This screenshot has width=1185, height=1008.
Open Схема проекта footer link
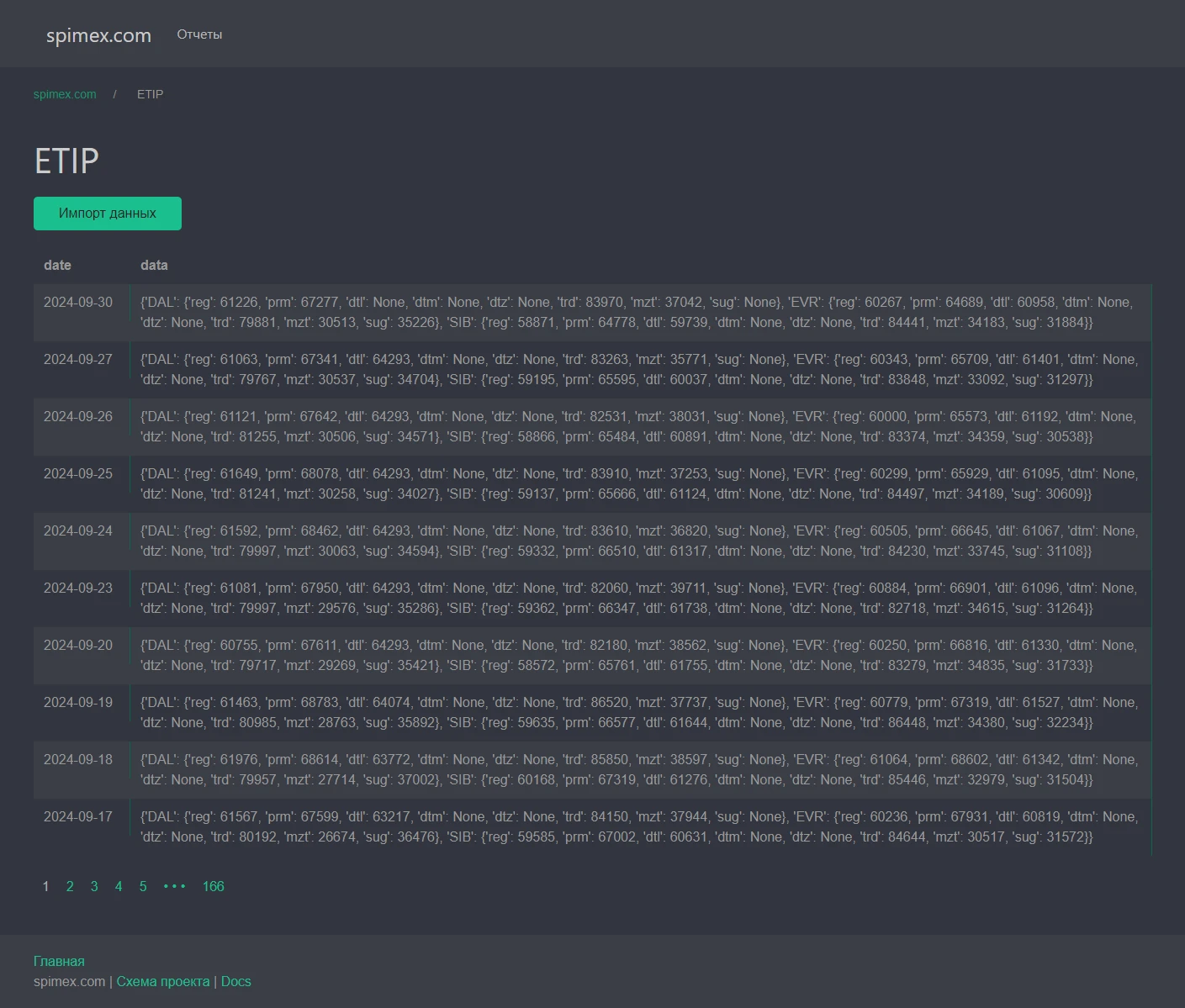162,981
